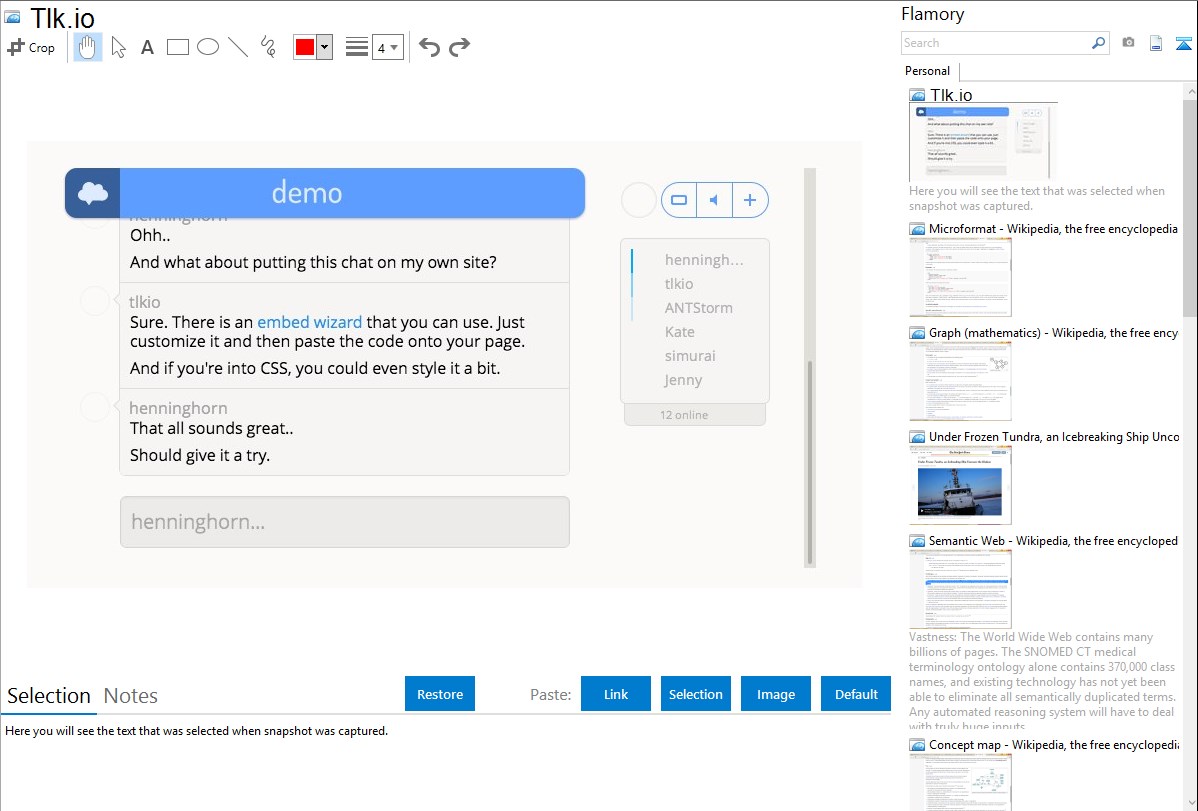Open the Under Frozen Tundra snapshot thumbnail
The width and height of the screenshot is (1198, 811).
pyautogui.click(x=960, y=485)
